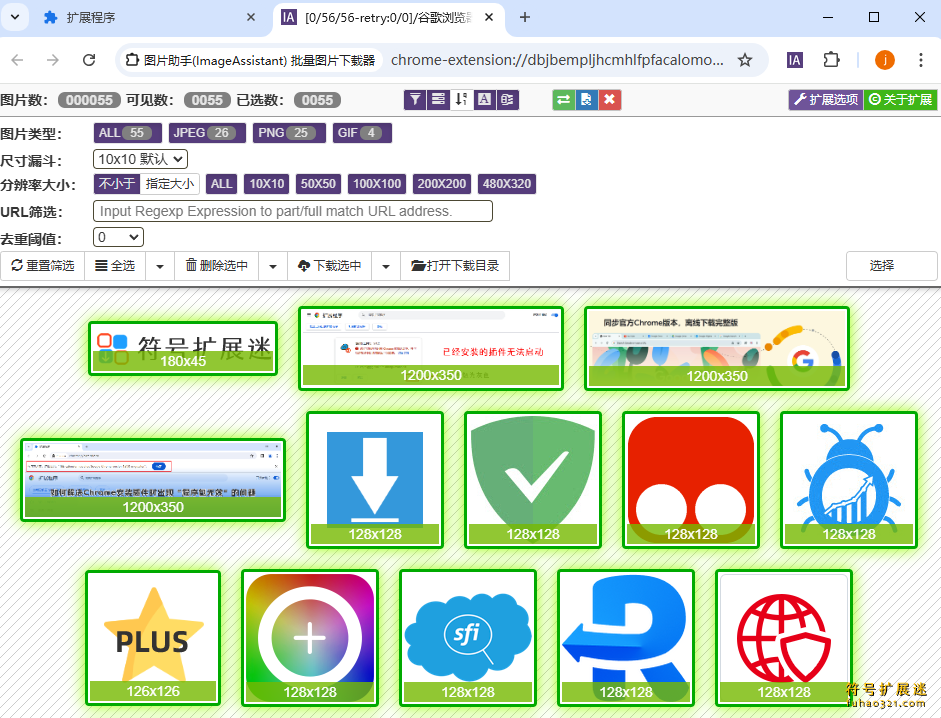The image size is (941, 718).
Task: Filter by JPEG 26 image type
Action: [207, 133]
